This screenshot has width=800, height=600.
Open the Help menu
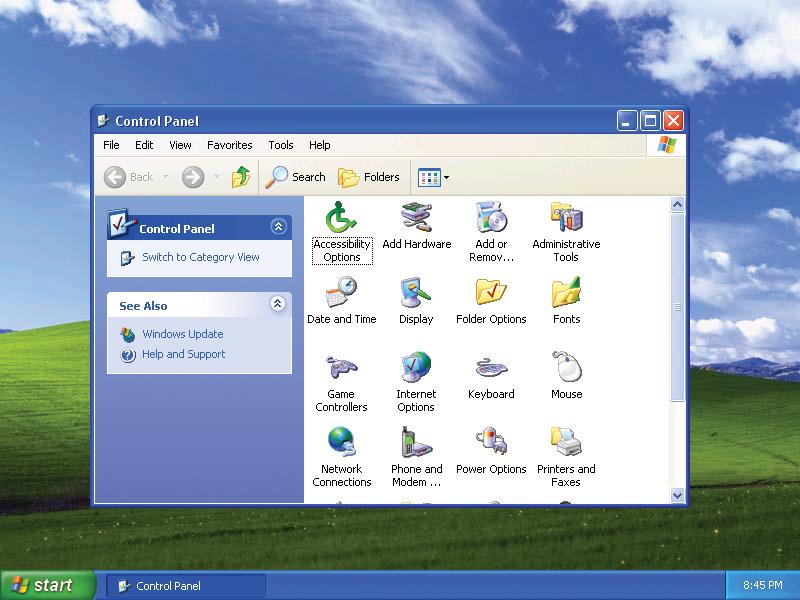tap(319, 145)
